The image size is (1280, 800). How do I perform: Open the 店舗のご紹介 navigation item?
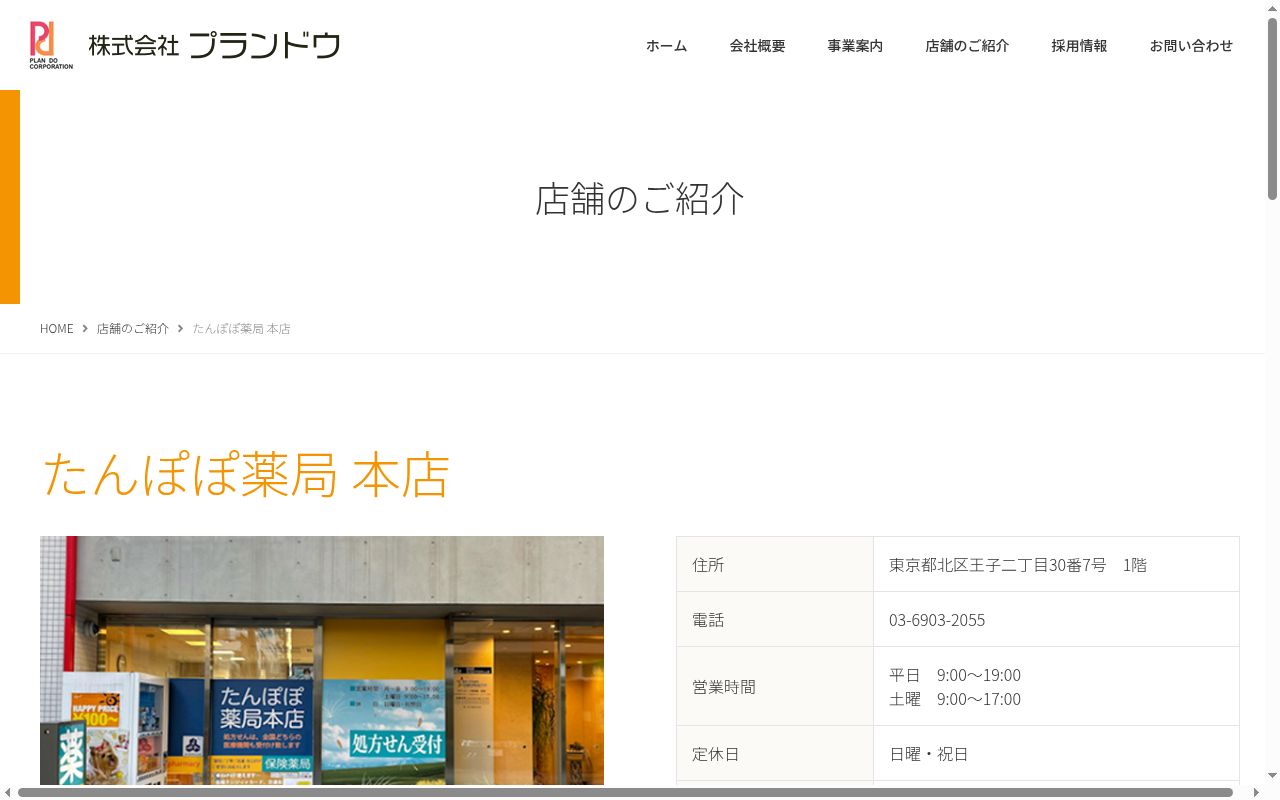(967, 46)
